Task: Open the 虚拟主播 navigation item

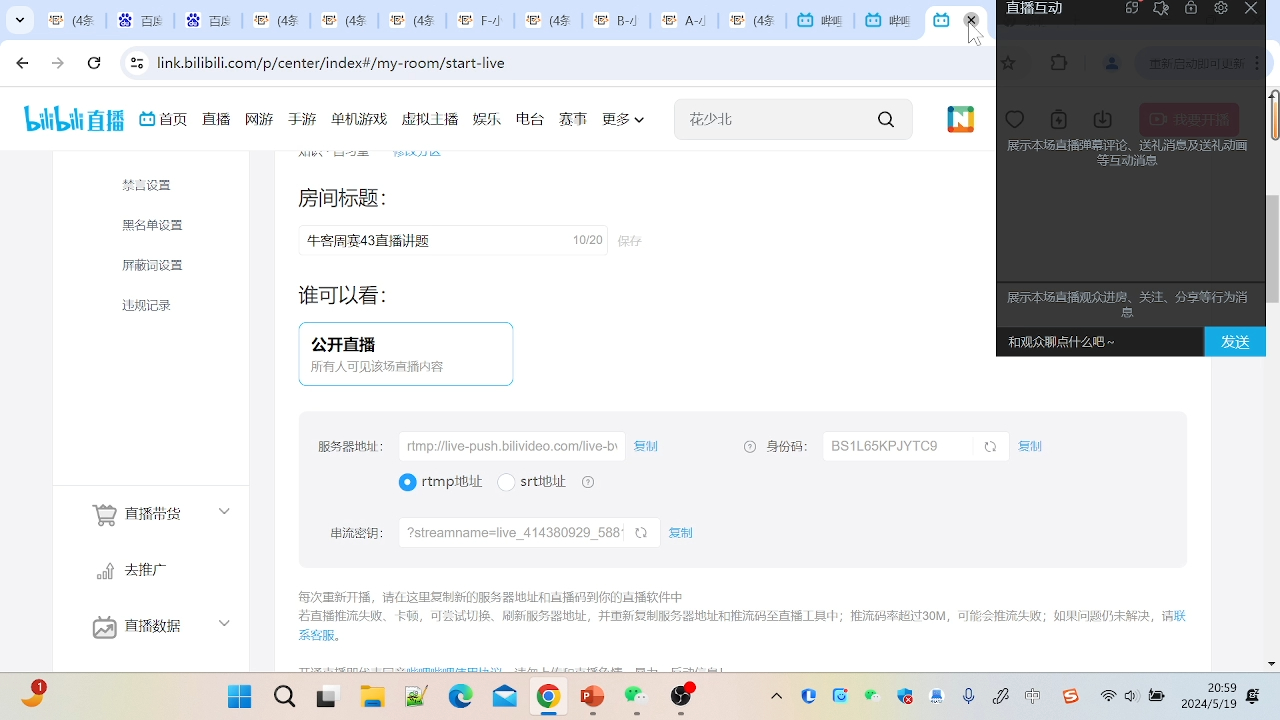Action: [x=430, y=119]
